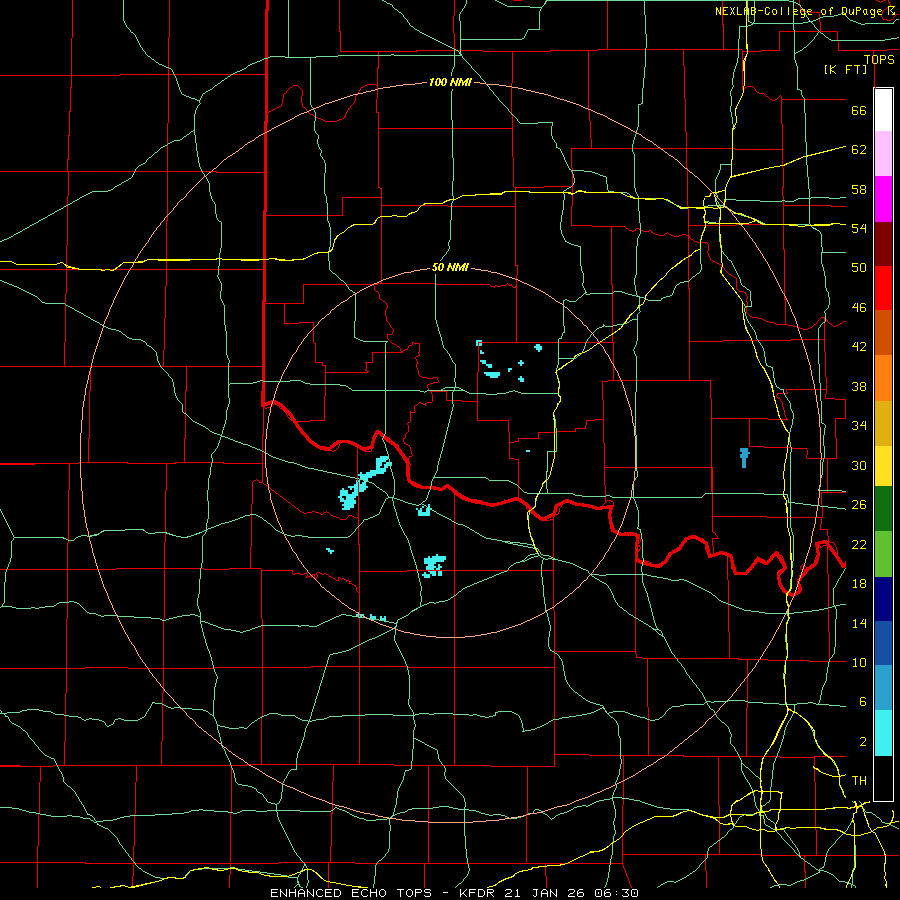Click the navy blue legend swatch
Image resolution: width=900 pixels, height=900 pixels.
coord(883,599)
